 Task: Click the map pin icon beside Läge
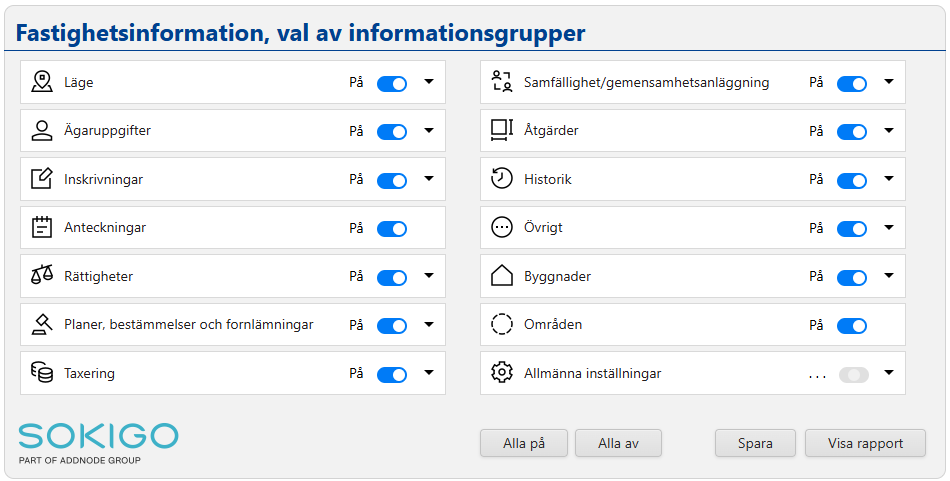pos(42,82)
